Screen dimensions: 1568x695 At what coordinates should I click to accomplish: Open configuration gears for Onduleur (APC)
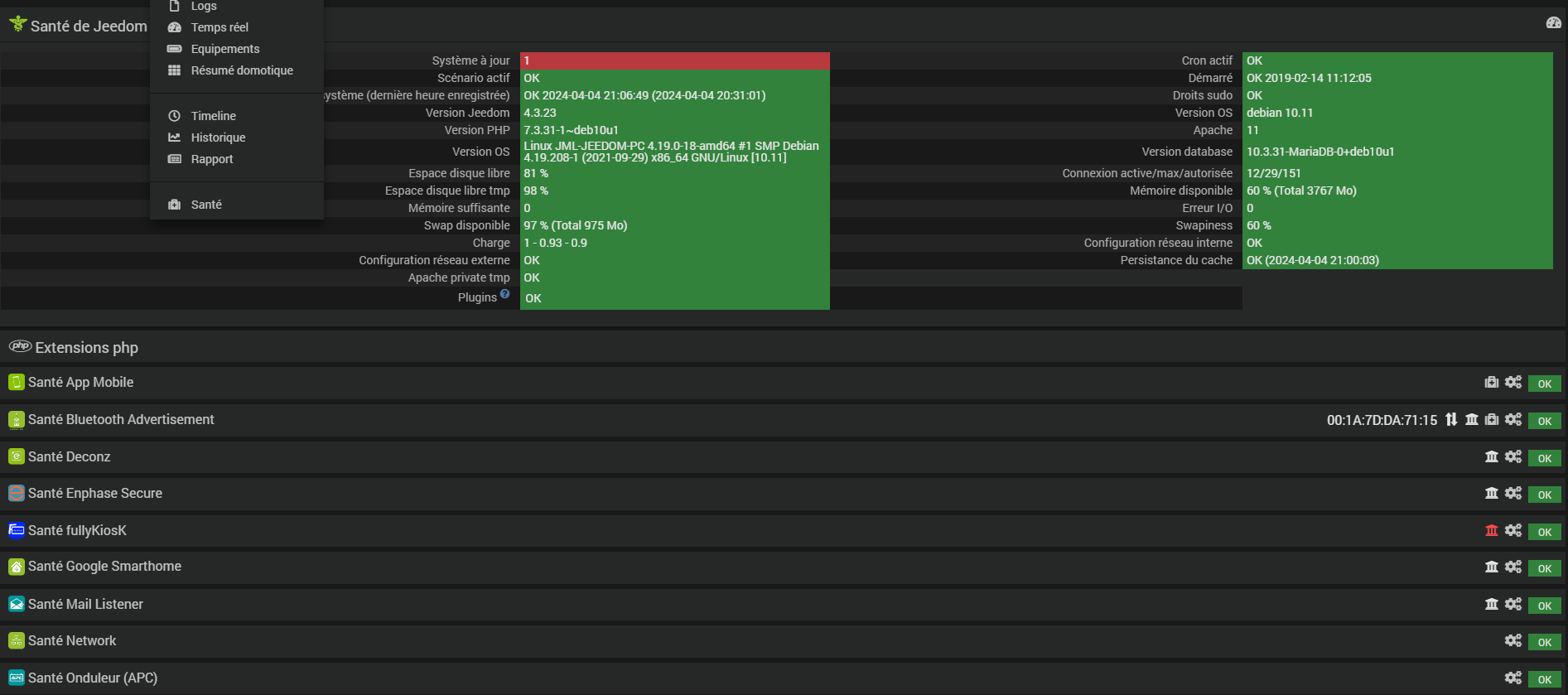1513,678
